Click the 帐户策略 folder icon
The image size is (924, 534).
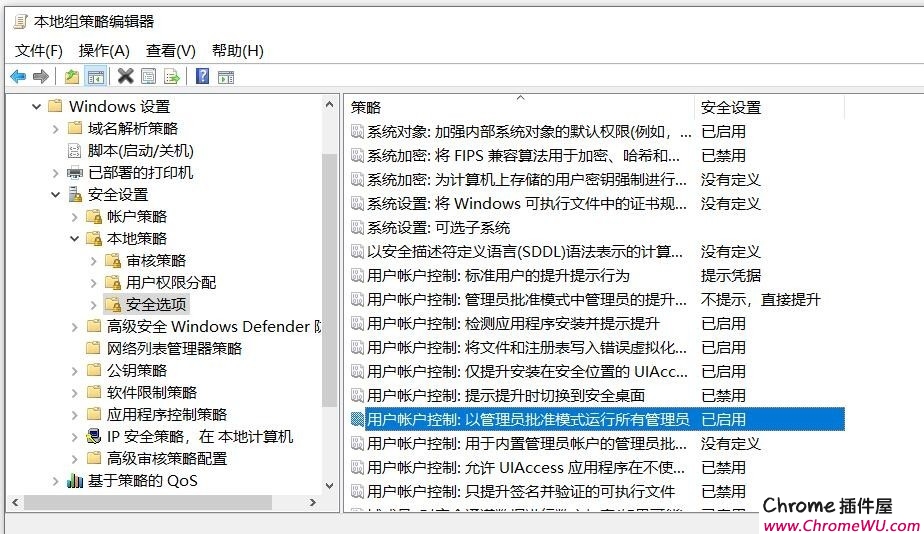click(94, 217)
